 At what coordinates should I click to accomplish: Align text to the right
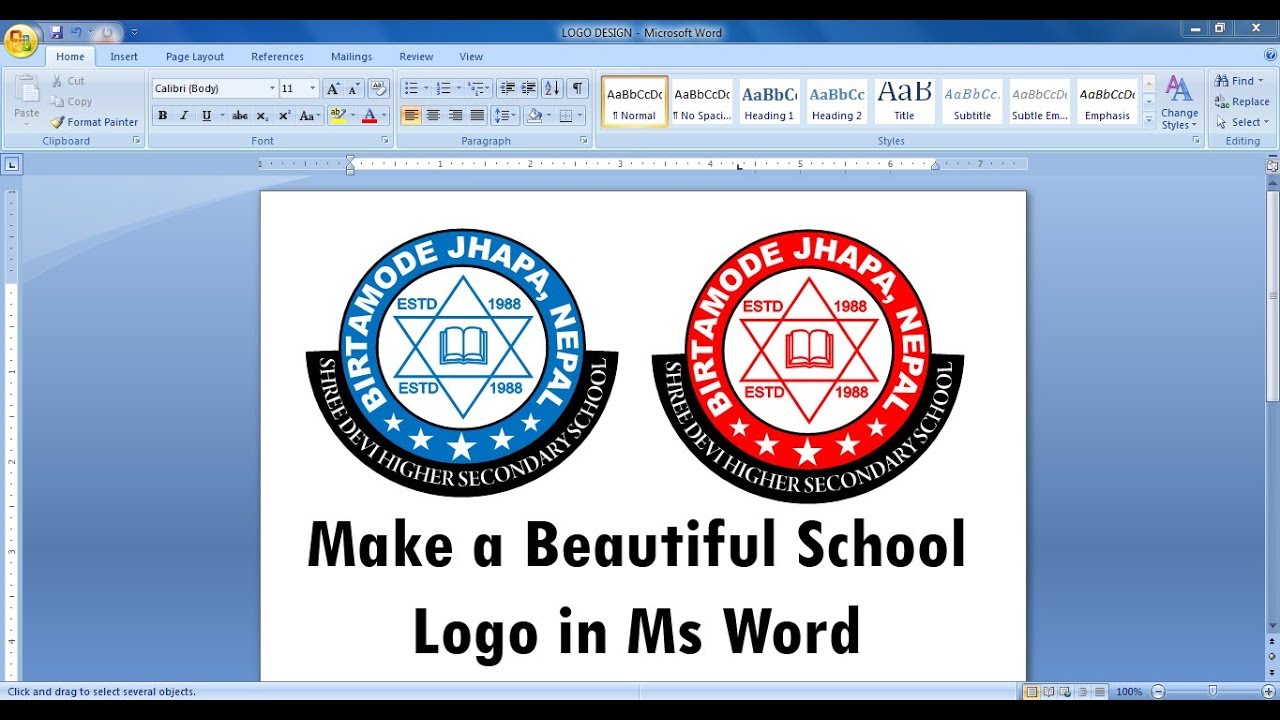tap(455, 116)
